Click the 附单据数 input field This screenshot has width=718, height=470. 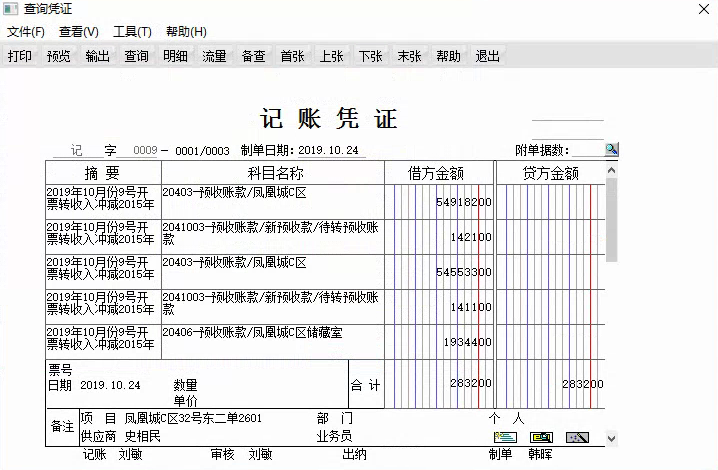[x=587, y=149]
